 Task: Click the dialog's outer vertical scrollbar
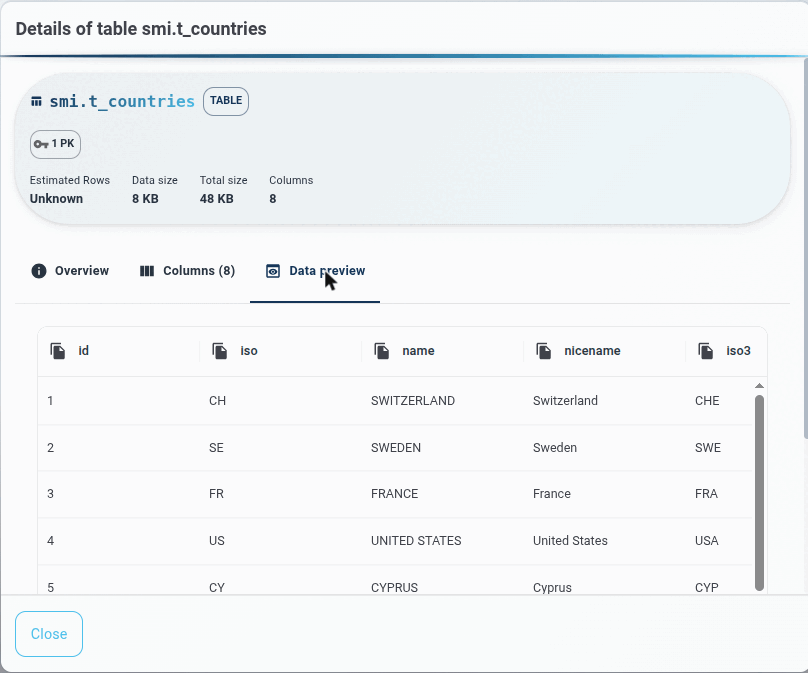805,247
